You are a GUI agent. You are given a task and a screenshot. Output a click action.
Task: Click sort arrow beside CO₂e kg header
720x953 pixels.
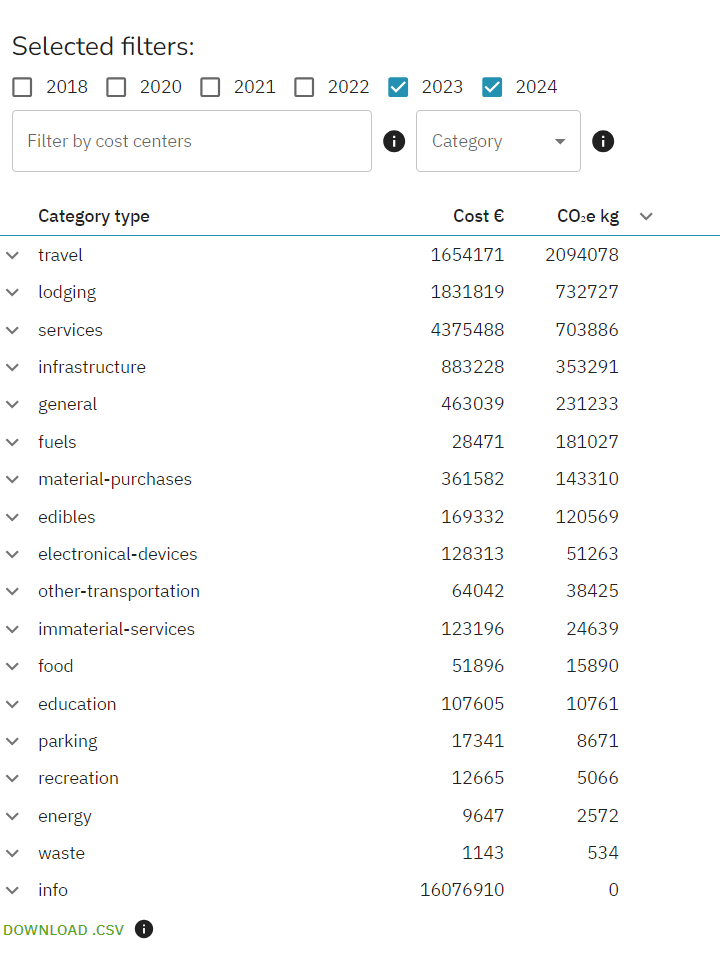coord(646,216)
